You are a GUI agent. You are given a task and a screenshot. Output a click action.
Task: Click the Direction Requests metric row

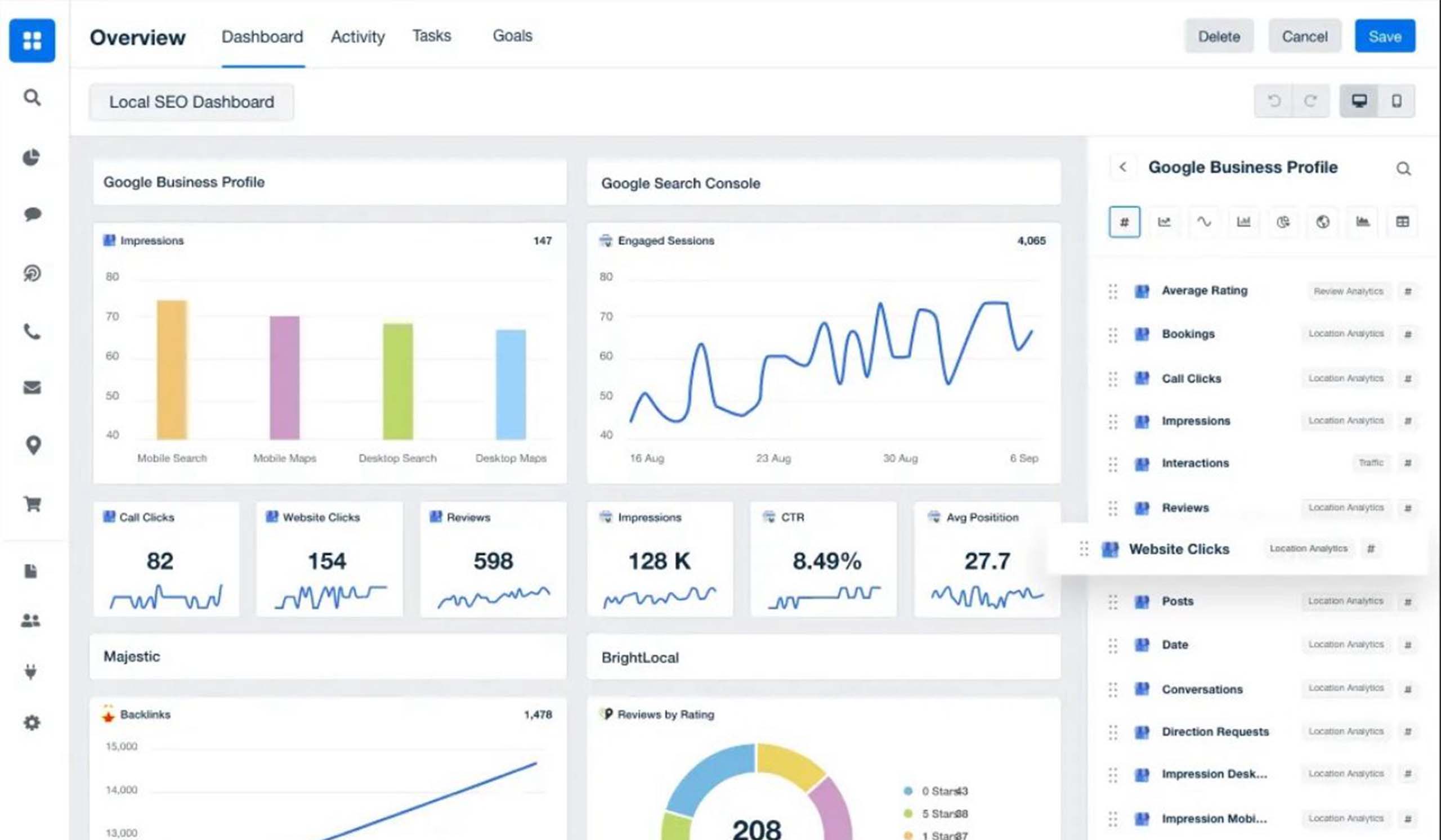point(1215,732)
